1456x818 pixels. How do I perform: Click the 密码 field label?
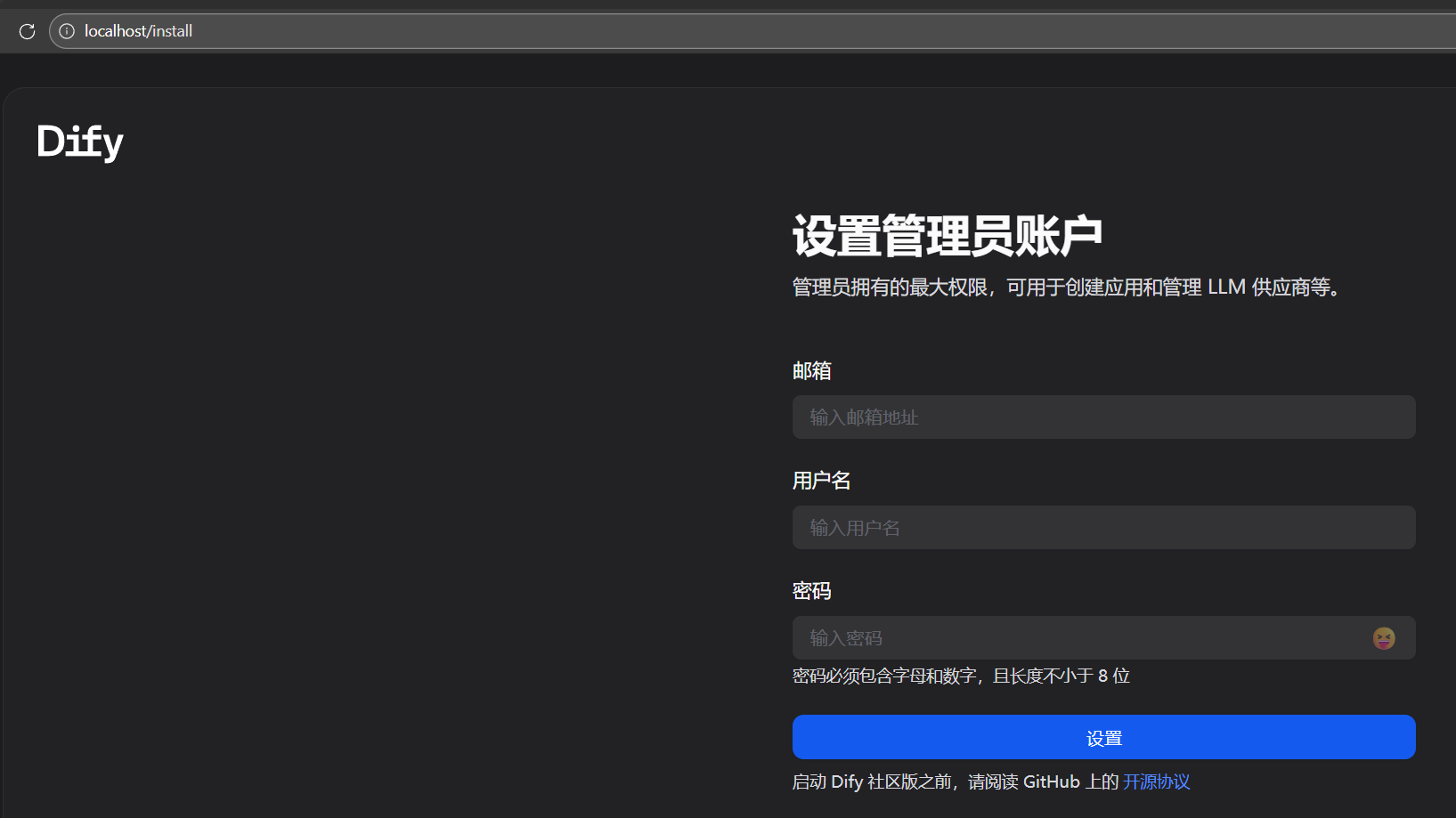(812, 591)
